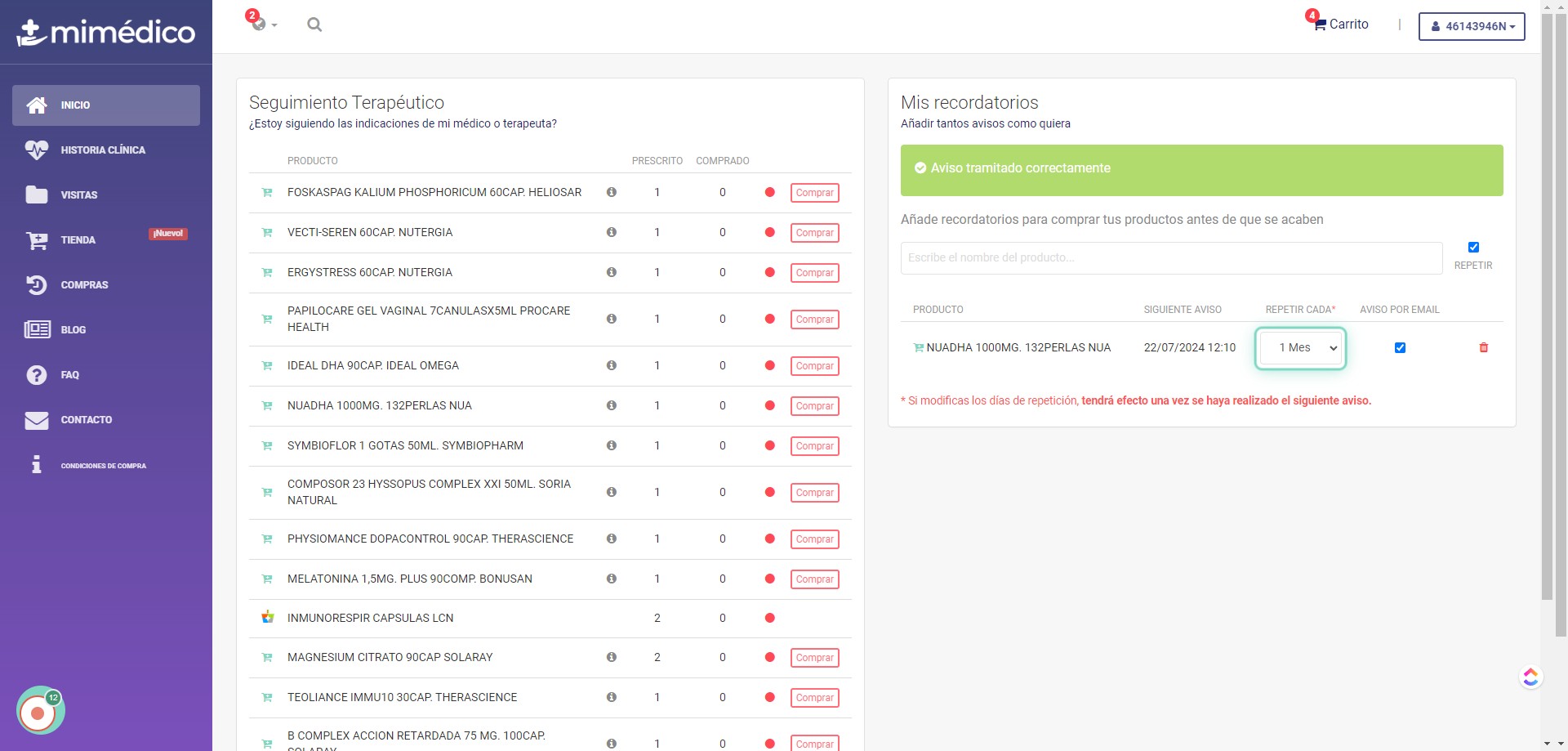Viewport: 1568px width, 751px height.
Task: Click Comprar for MELATONINA 1,5MG
Action: pyautogui.click(x=814, y=579)
